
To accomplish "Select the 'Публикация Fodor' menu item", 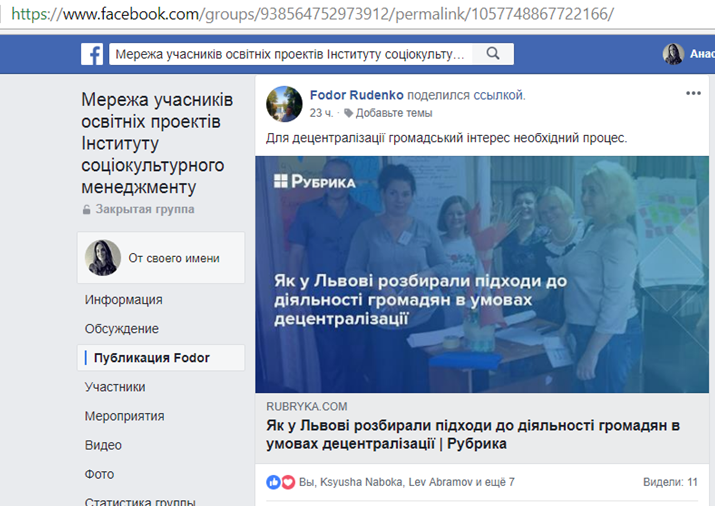I will pyautogui.click(x=161, y=357).
